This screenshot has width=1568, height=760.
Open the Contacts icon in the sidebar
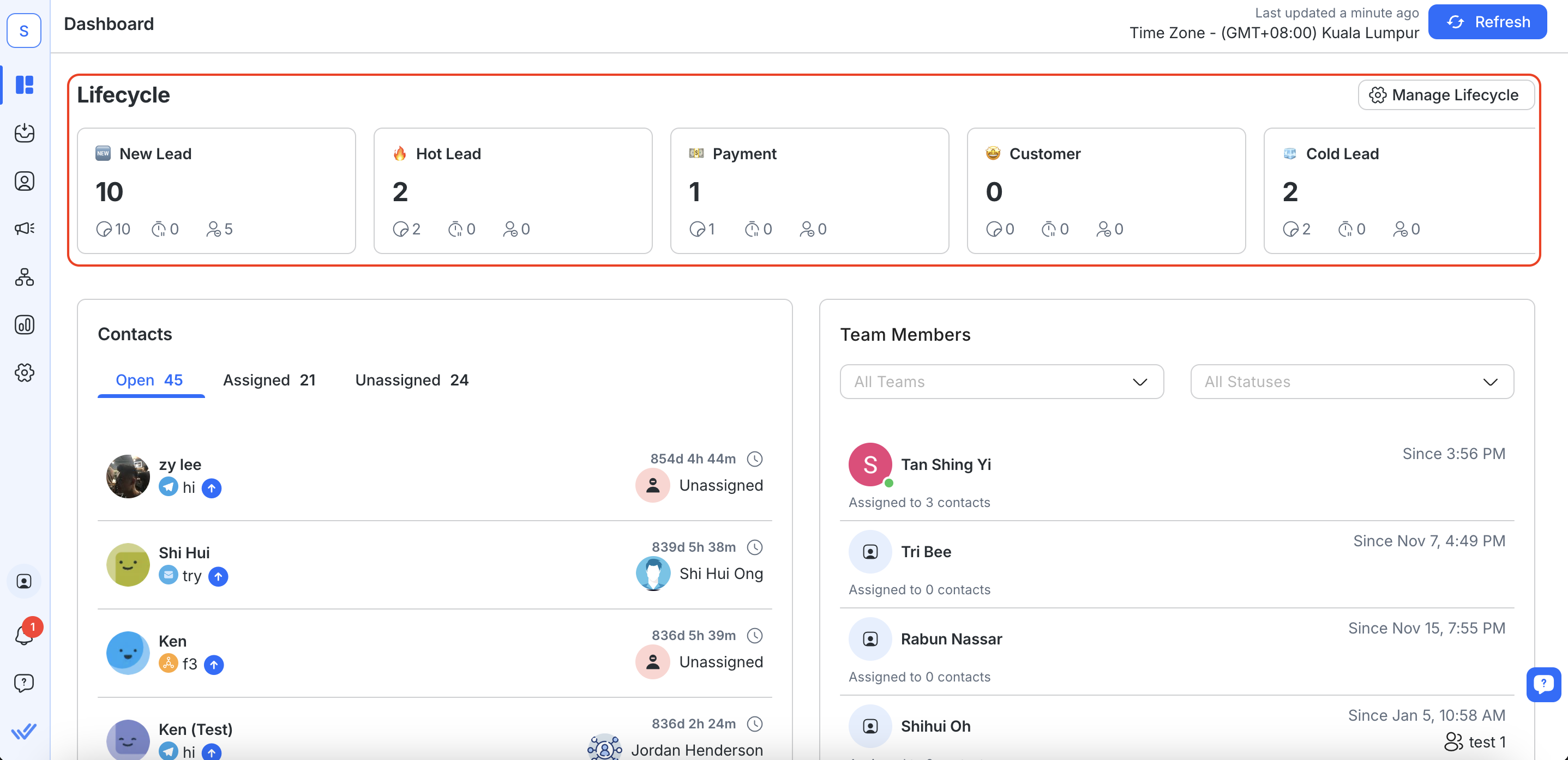(25, 180)
